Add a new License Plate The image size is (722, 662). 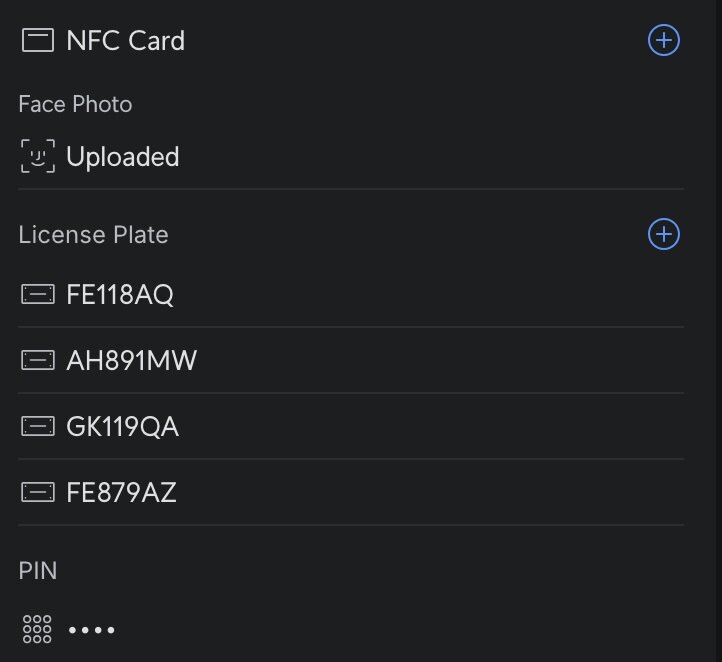coord(664,234)
